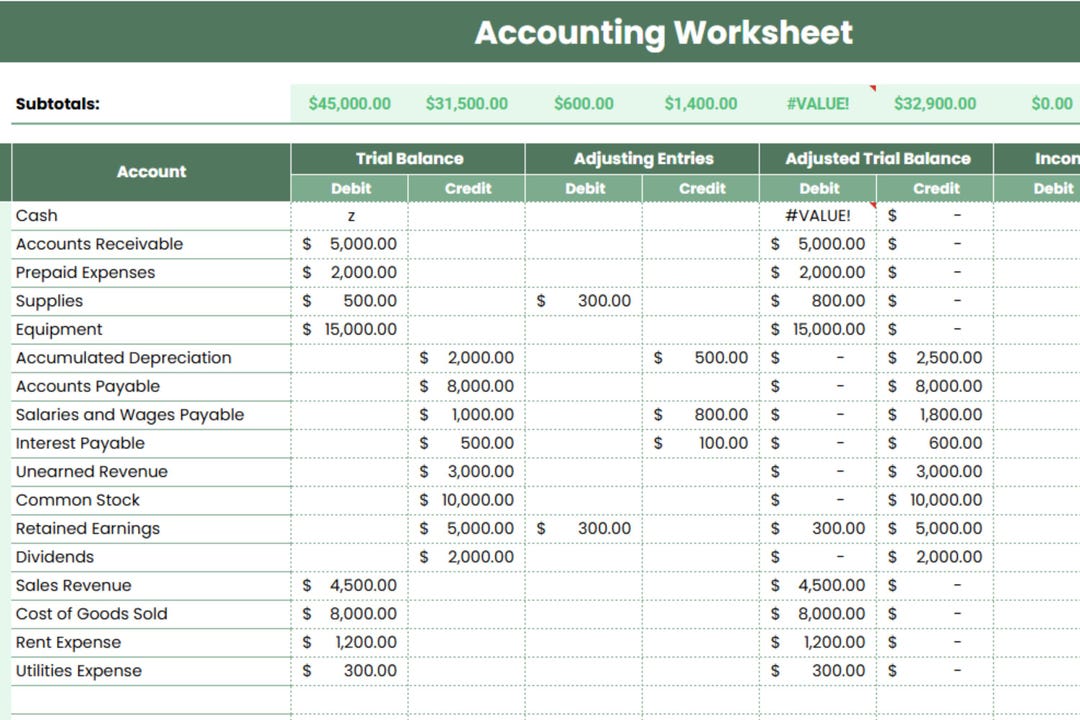Select Retained Earnings trial credit 5,000.00

[466, 528]
